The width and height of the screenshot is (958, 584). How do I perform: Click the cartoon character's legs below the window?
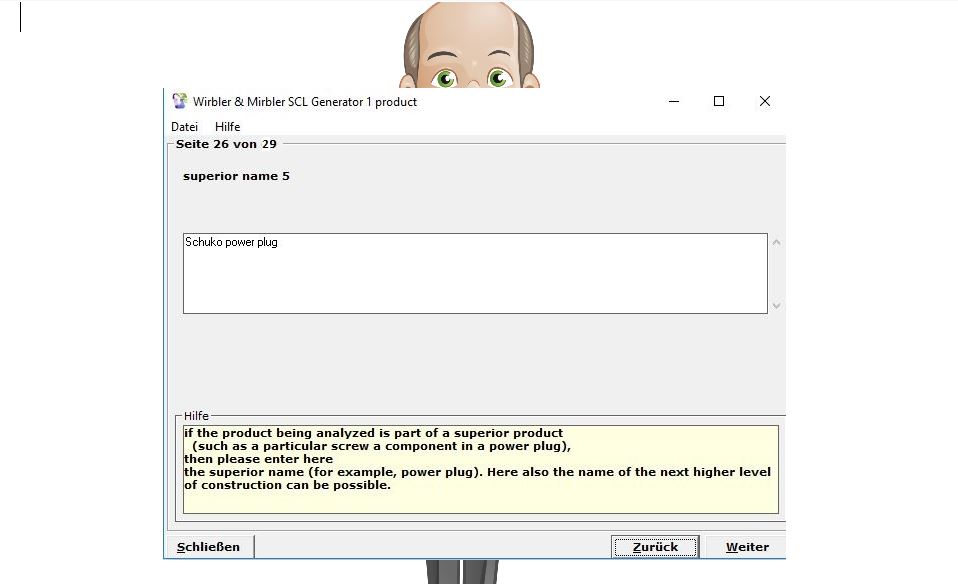click(x=461, y=572)
